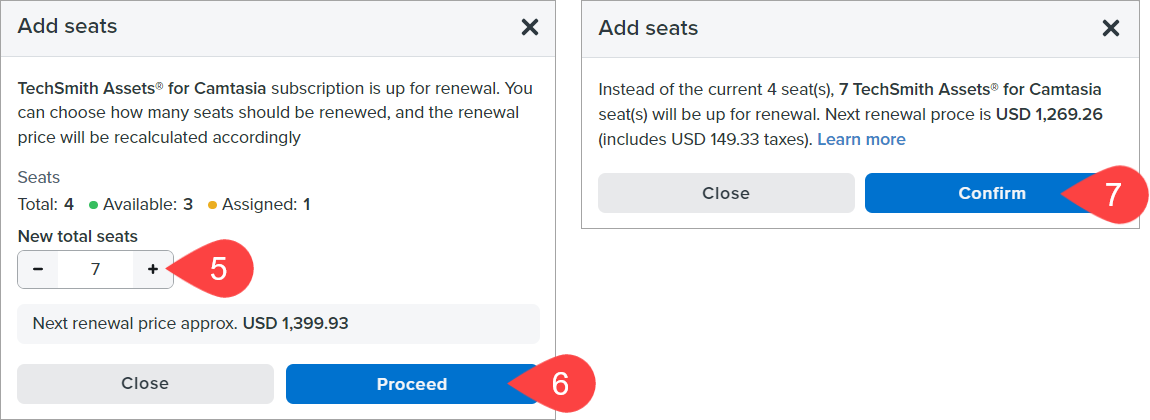This screenshot has height=420, width=1150.
Task: Click the red callout marker numbered 6
Action: [x=558, y=384]
